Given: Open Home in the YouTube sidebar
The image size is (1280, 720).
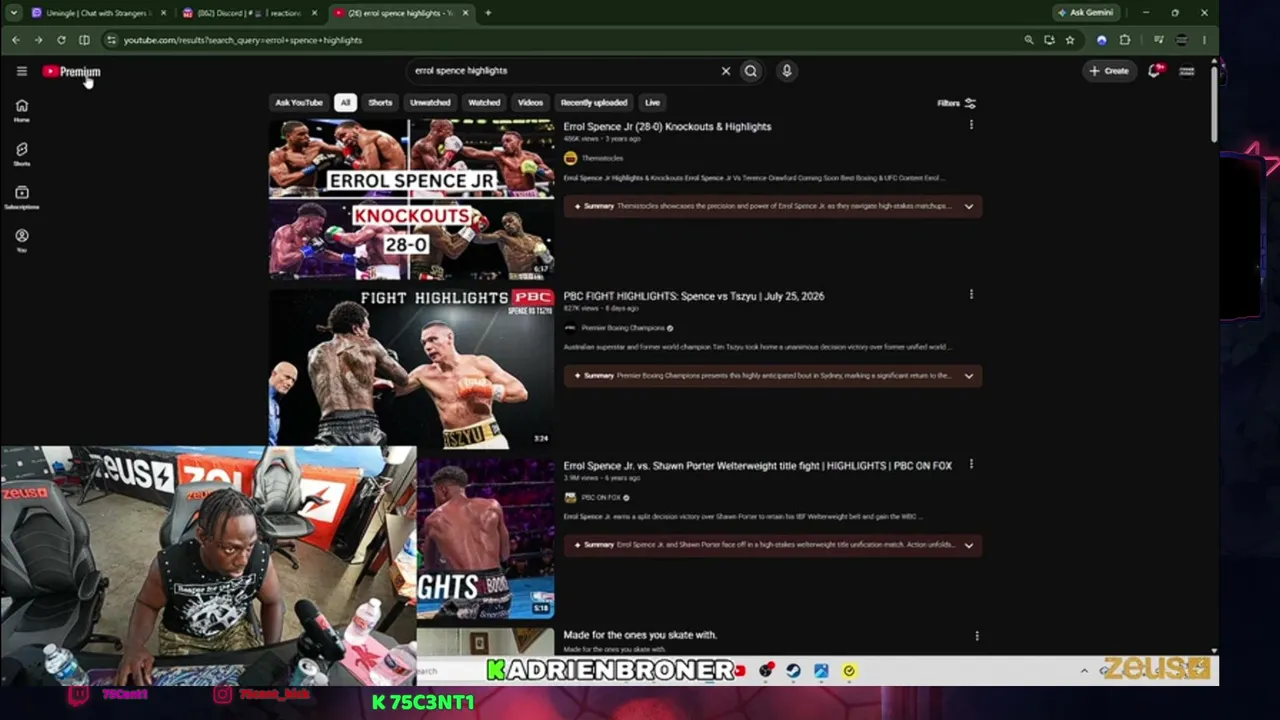Looking at the screenshot, I should 21,110.
